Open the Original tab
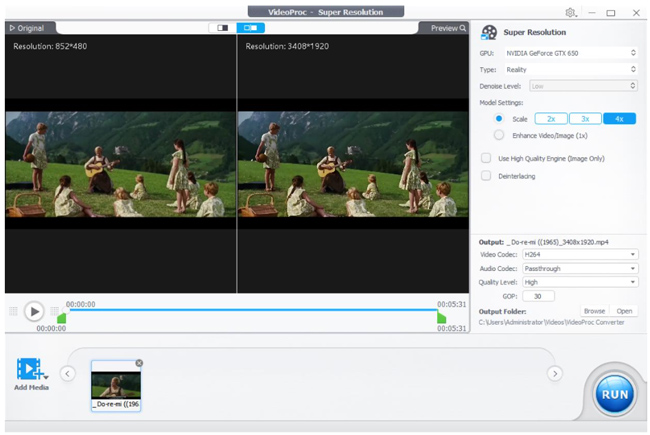The height and width of the screenshot is (435, 650). [27, 28]
